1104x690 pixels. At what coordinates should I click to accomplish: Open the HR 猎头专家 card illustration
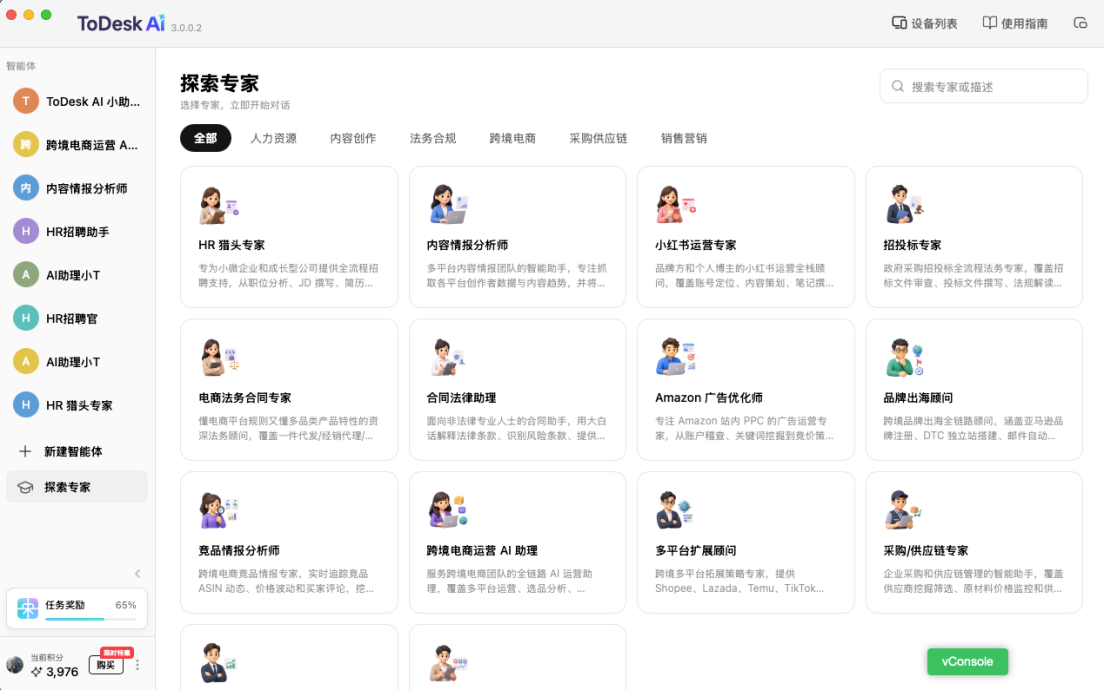(x=219, y=205)
